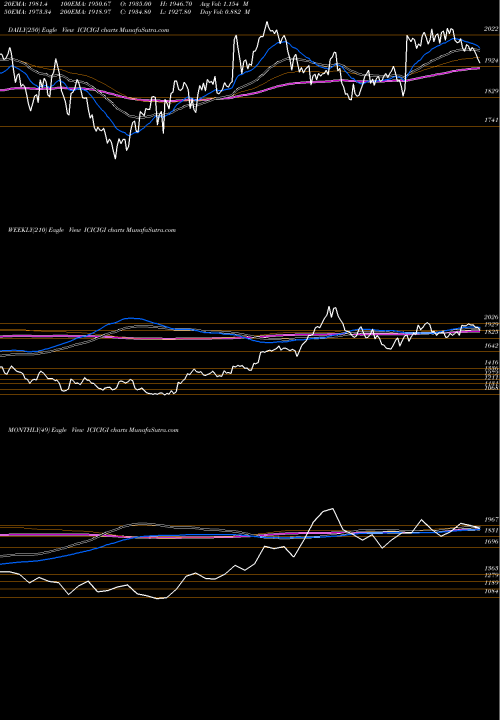Select the close price C: value
Screen dimensions: 500x720
tap(134, 12)
